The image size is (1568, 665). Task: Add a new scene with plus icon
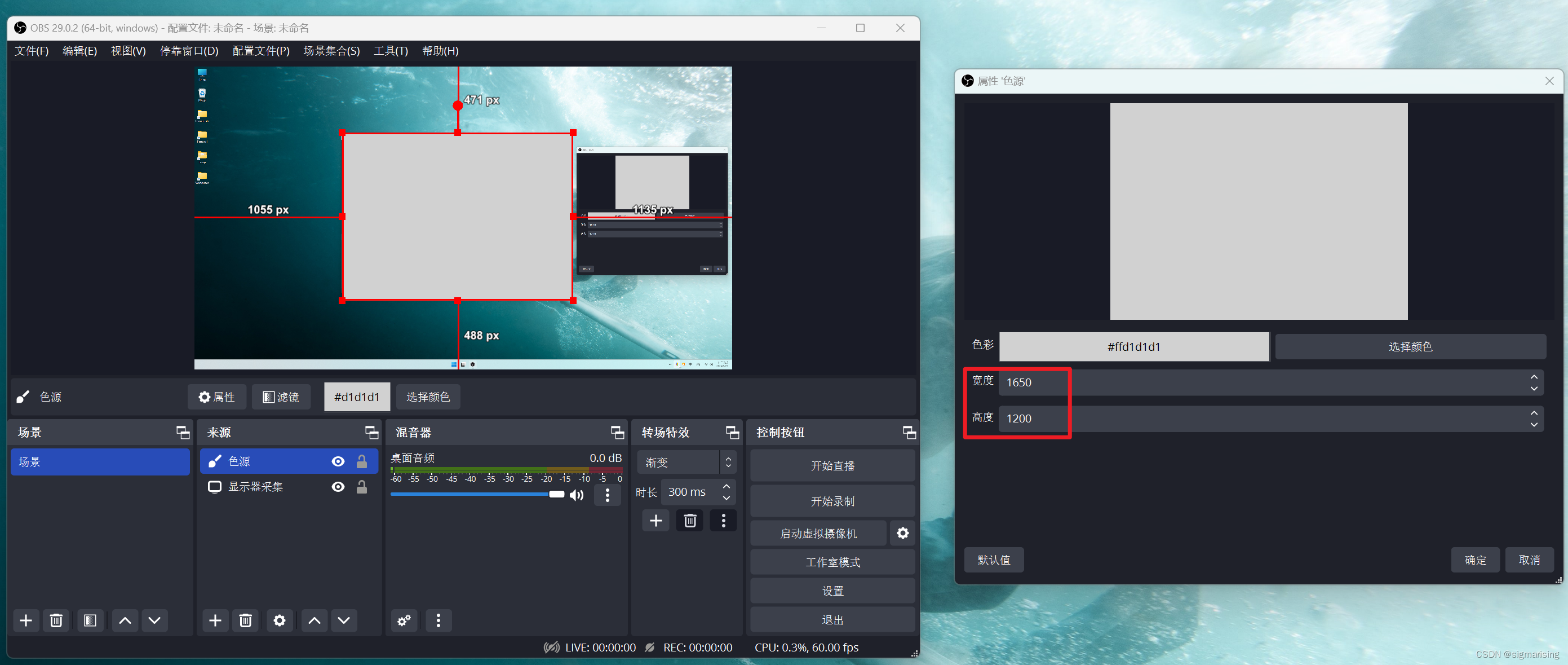pyautogui.click(x=26, y=620)
